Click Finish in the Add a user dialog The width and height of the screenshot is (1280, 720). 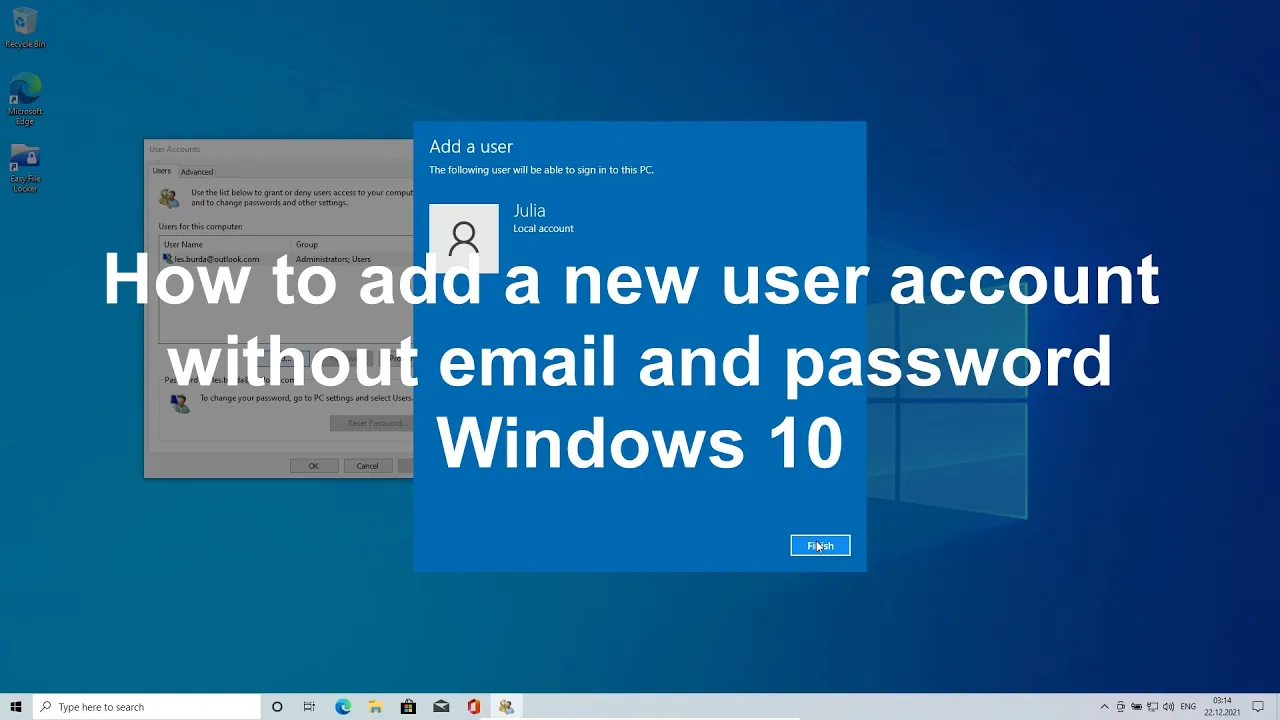[x=820, y=546]
